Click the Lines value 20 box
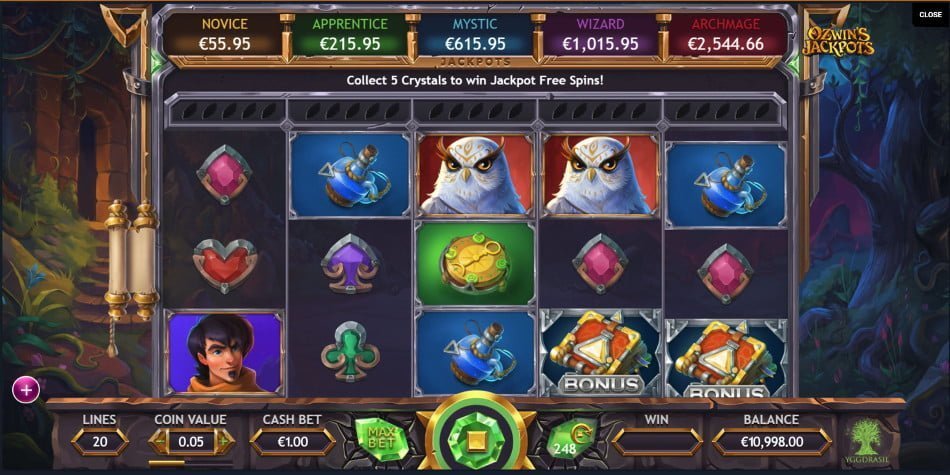Viewport: 950px width, 475px height. pos(100,442)
